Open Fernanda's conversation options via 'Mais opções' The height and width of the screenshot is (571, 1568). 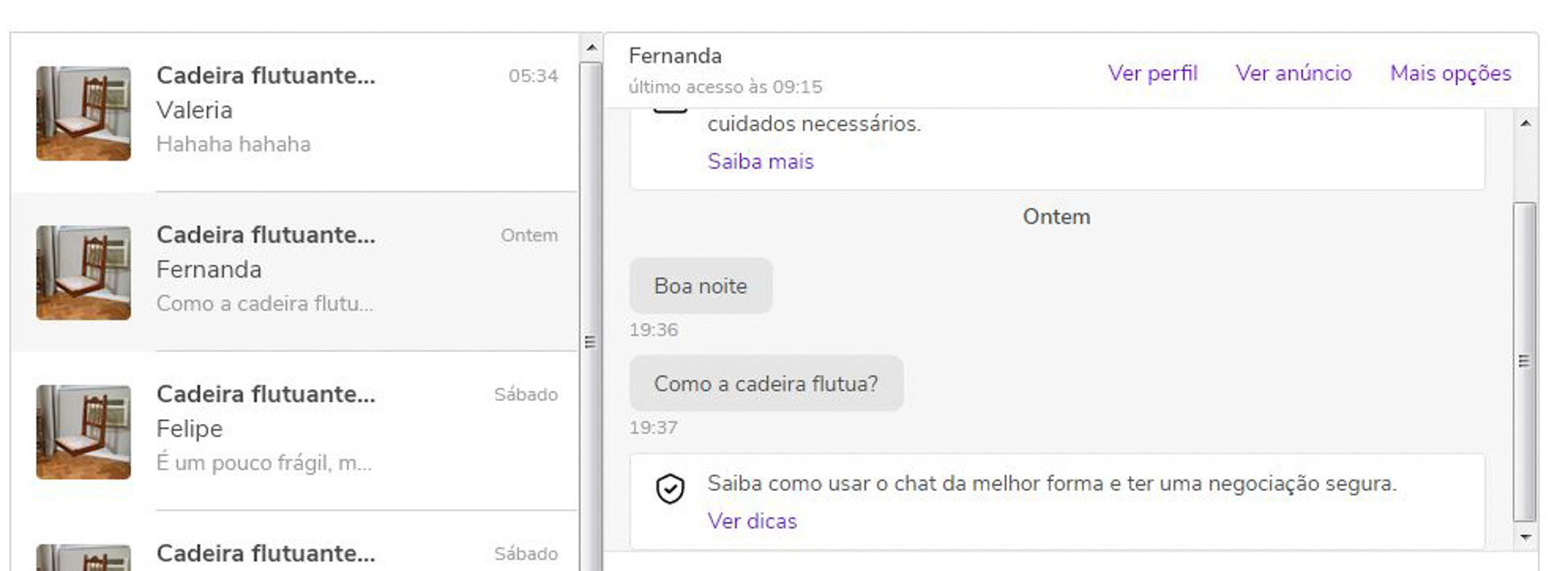click(x=1450, y=74)
